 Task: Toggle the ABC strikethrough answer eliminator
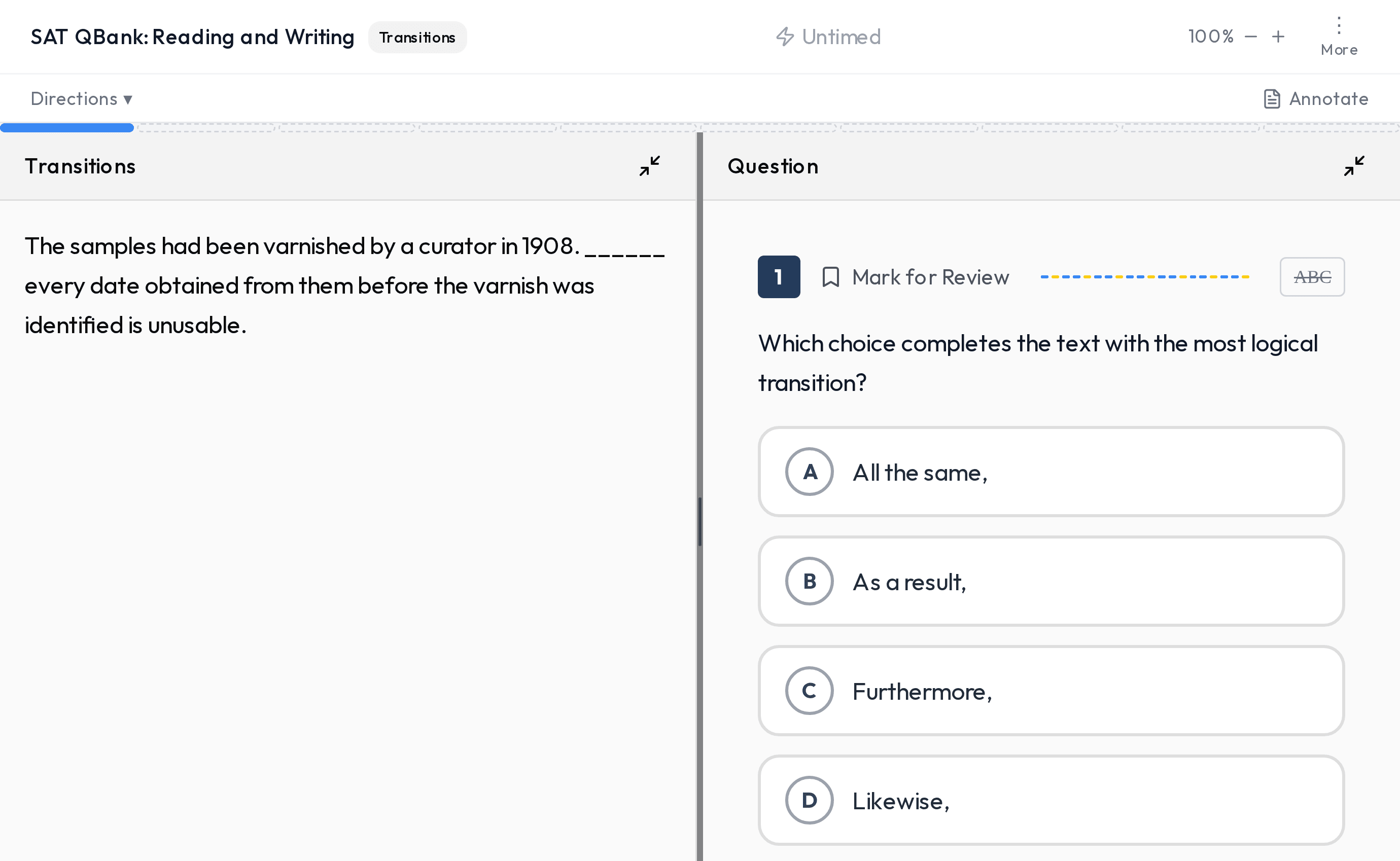coord(1312,277)
